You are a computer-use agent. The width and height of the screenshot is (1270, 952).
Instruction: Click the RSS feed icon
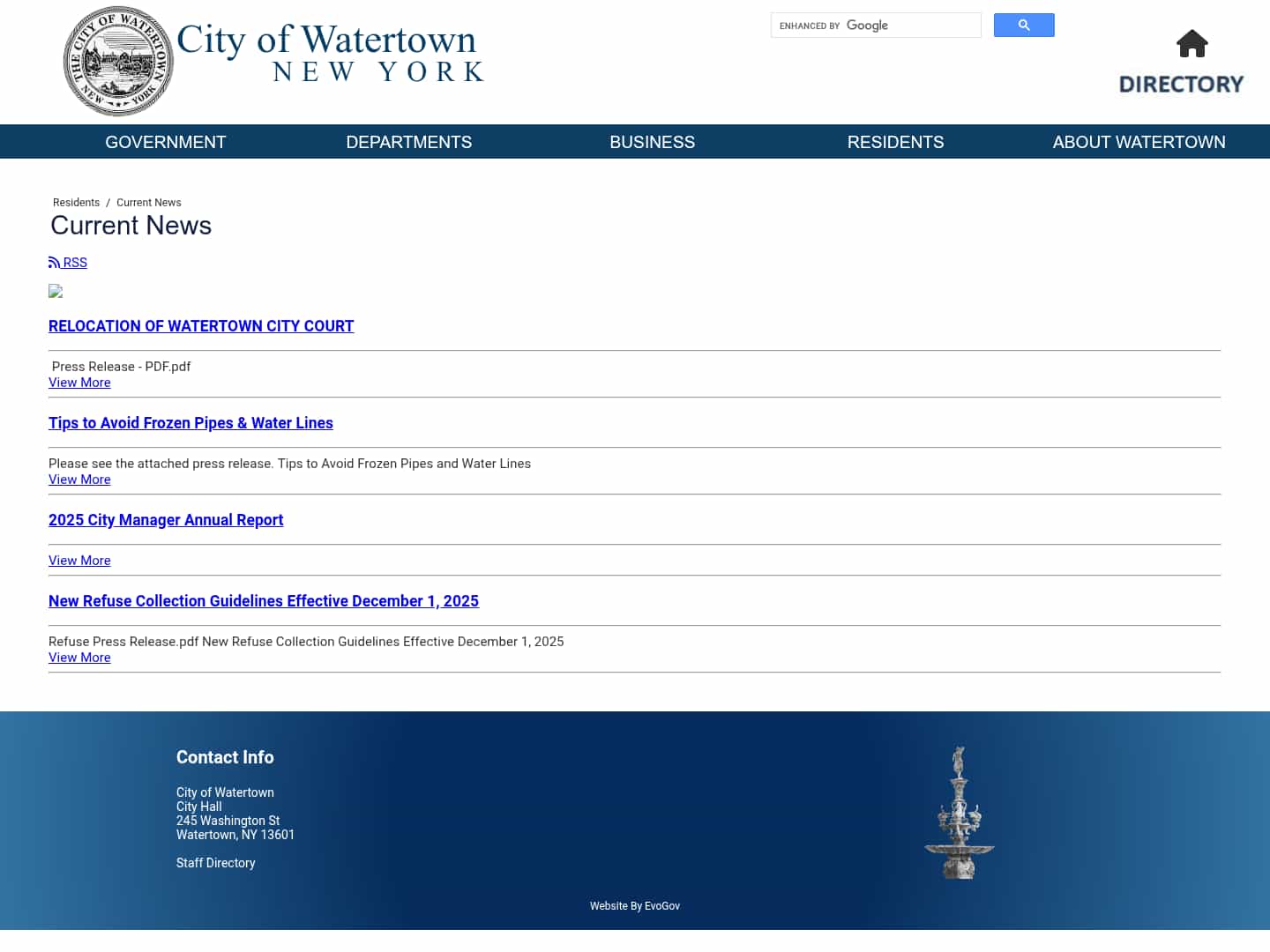tap(54, 262)
